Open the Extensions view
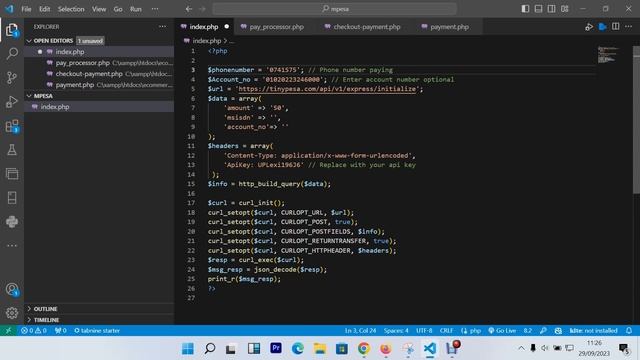 click(12, 126)
